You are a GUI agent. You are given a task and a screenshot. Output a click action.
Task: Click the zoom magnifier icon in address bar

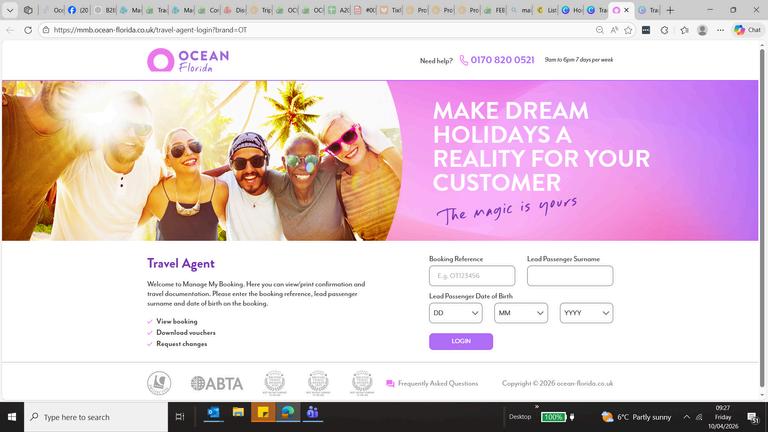[x=600, y=30]
